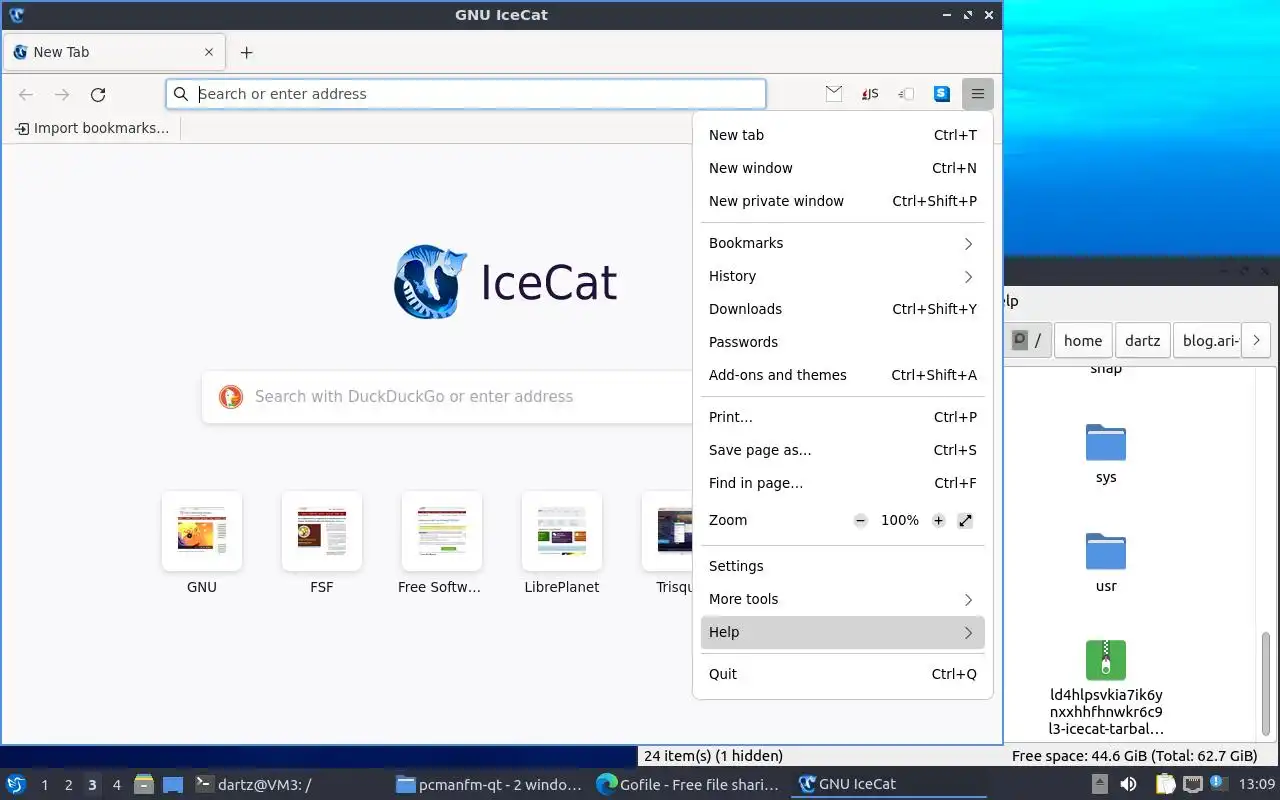Open the Free Software top site tile
The width and height of the screenshot is (1280, 800).
coord(441,544)
